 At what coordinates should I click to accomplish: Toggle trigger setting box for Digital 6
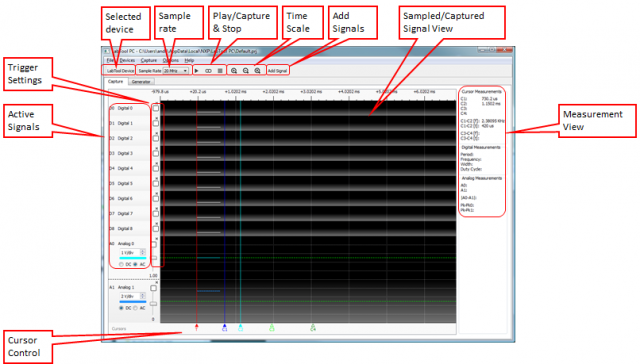156,198
